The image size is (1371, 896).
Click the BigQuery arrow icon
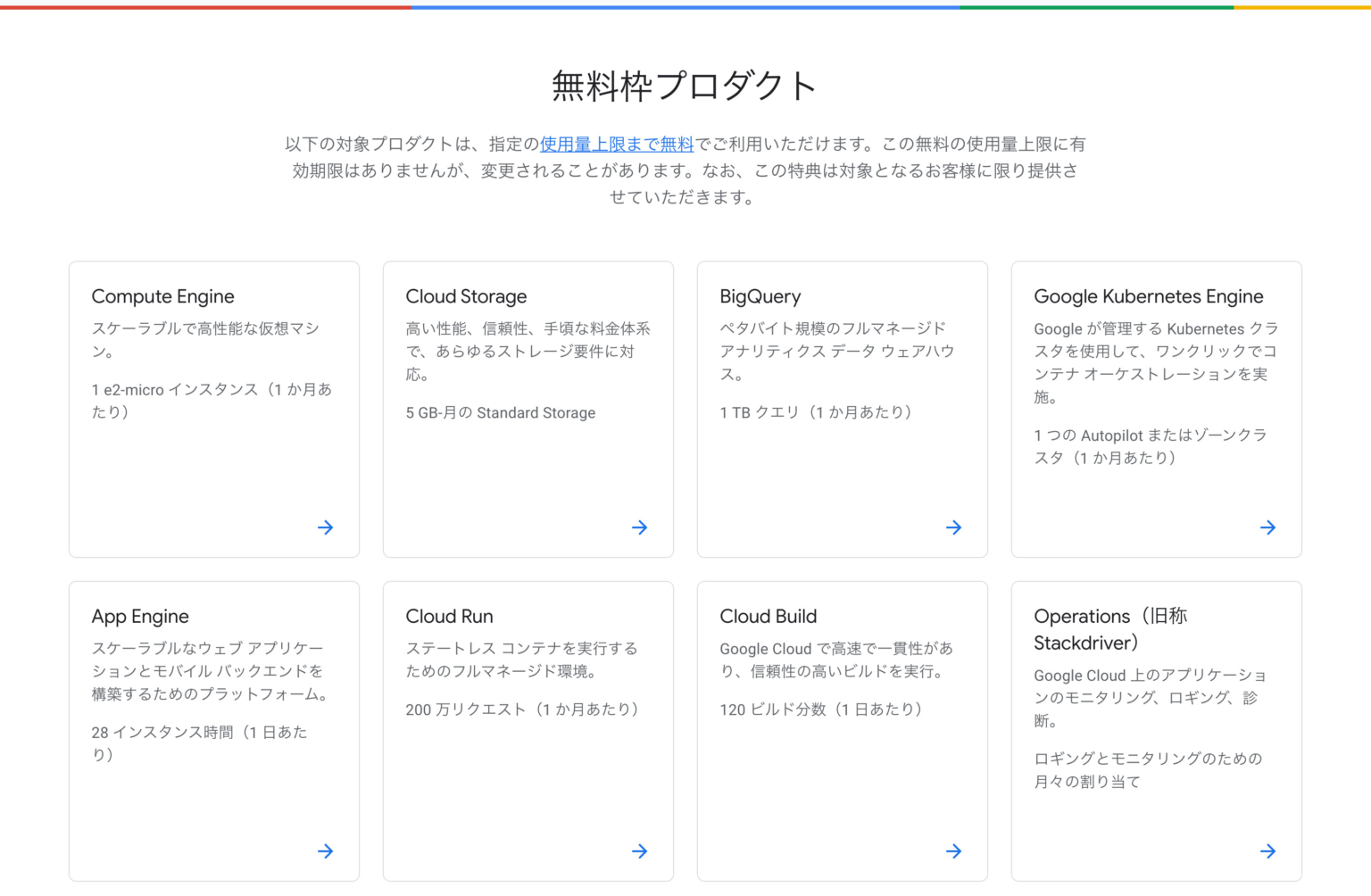953,527
